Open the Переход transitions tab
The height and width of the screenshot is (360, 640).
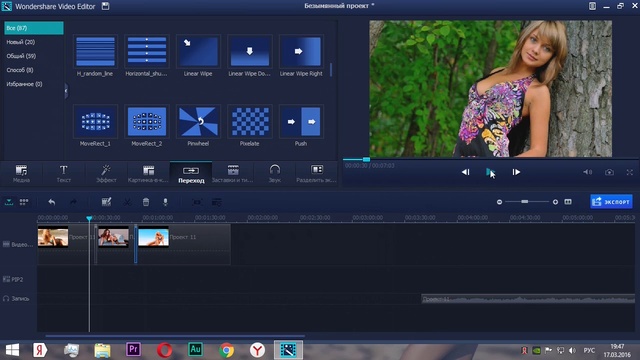tap(191, 173)
